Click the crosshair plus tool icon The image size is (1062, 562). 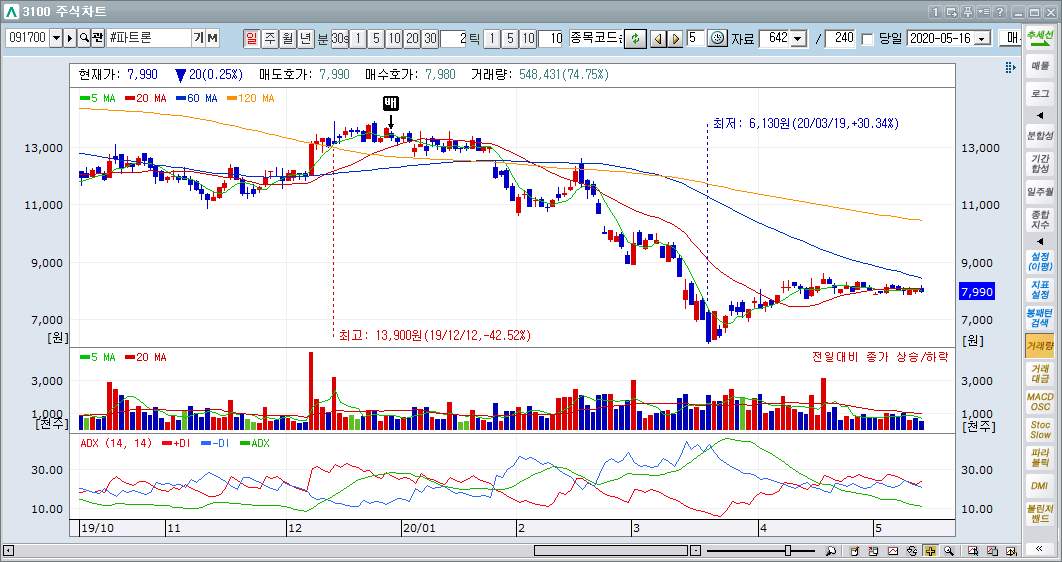tap(931, 551)
